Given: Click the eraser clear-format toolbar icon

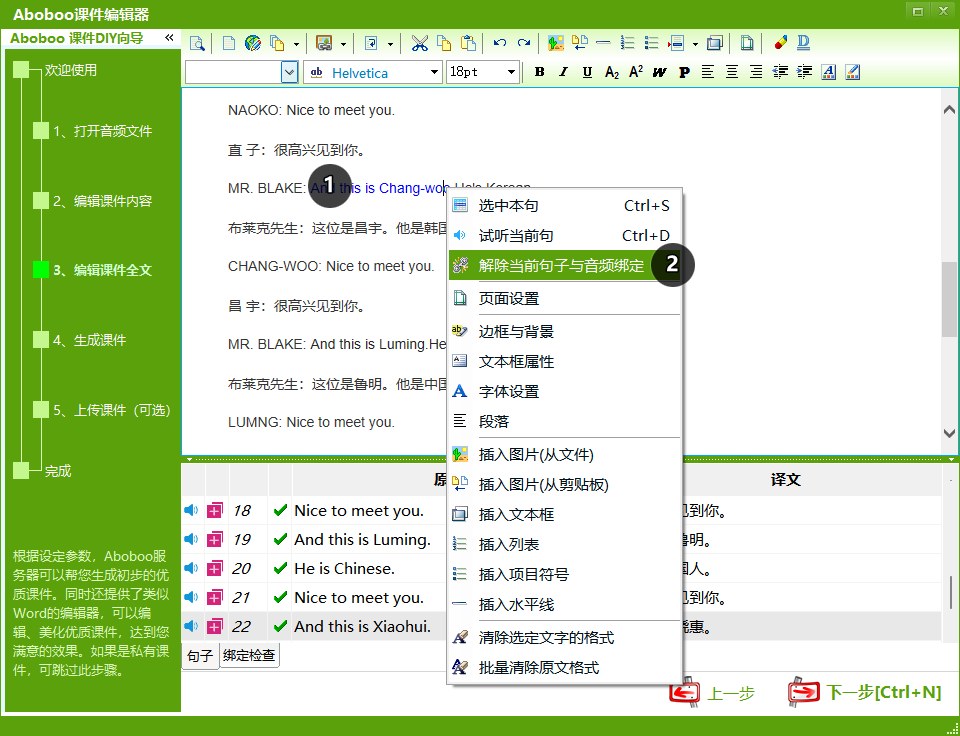Looking at the screenshot, I should click(781, 43).
